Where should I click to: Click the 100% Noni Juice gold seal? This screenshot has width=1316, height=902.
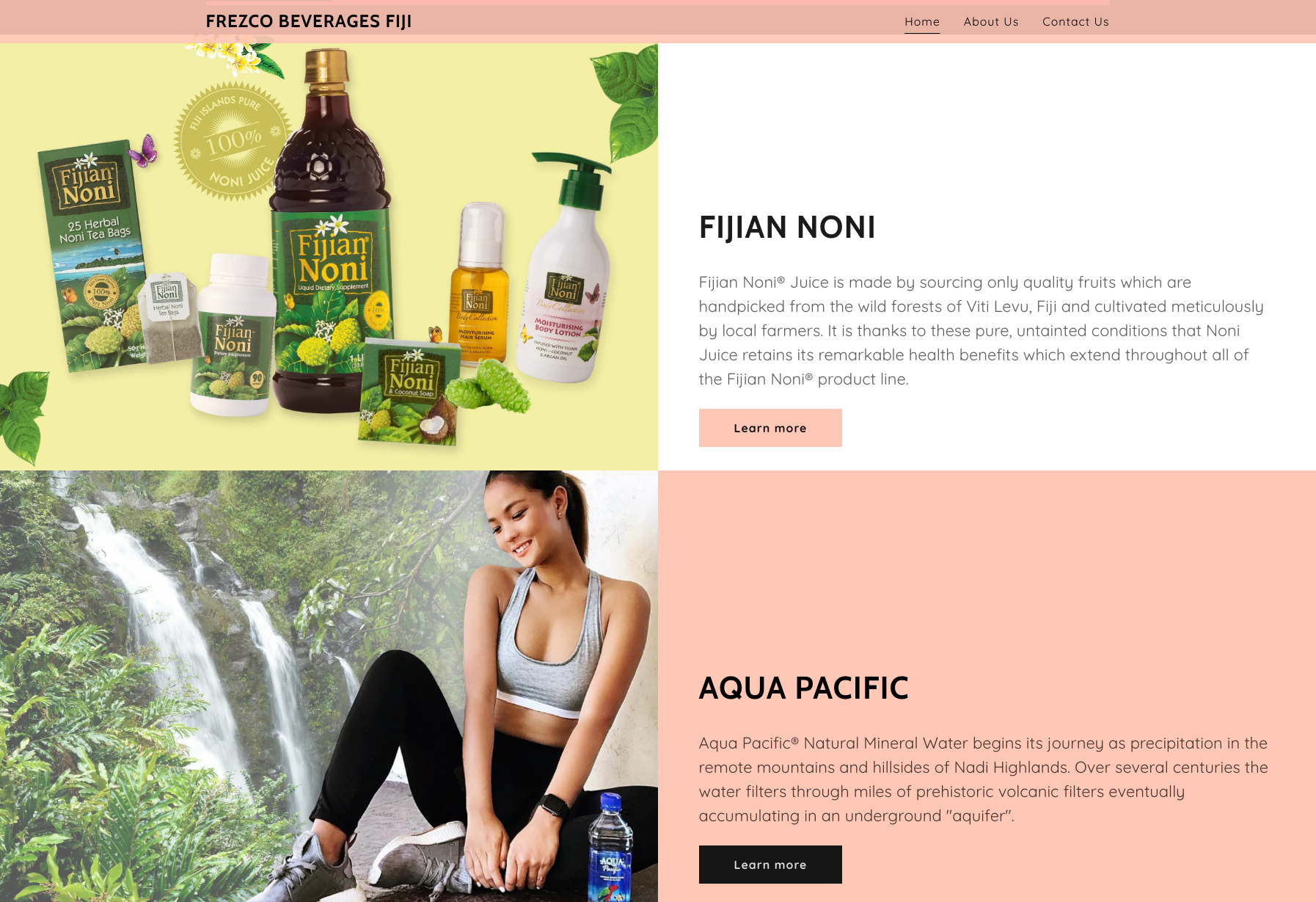(233, 141)
